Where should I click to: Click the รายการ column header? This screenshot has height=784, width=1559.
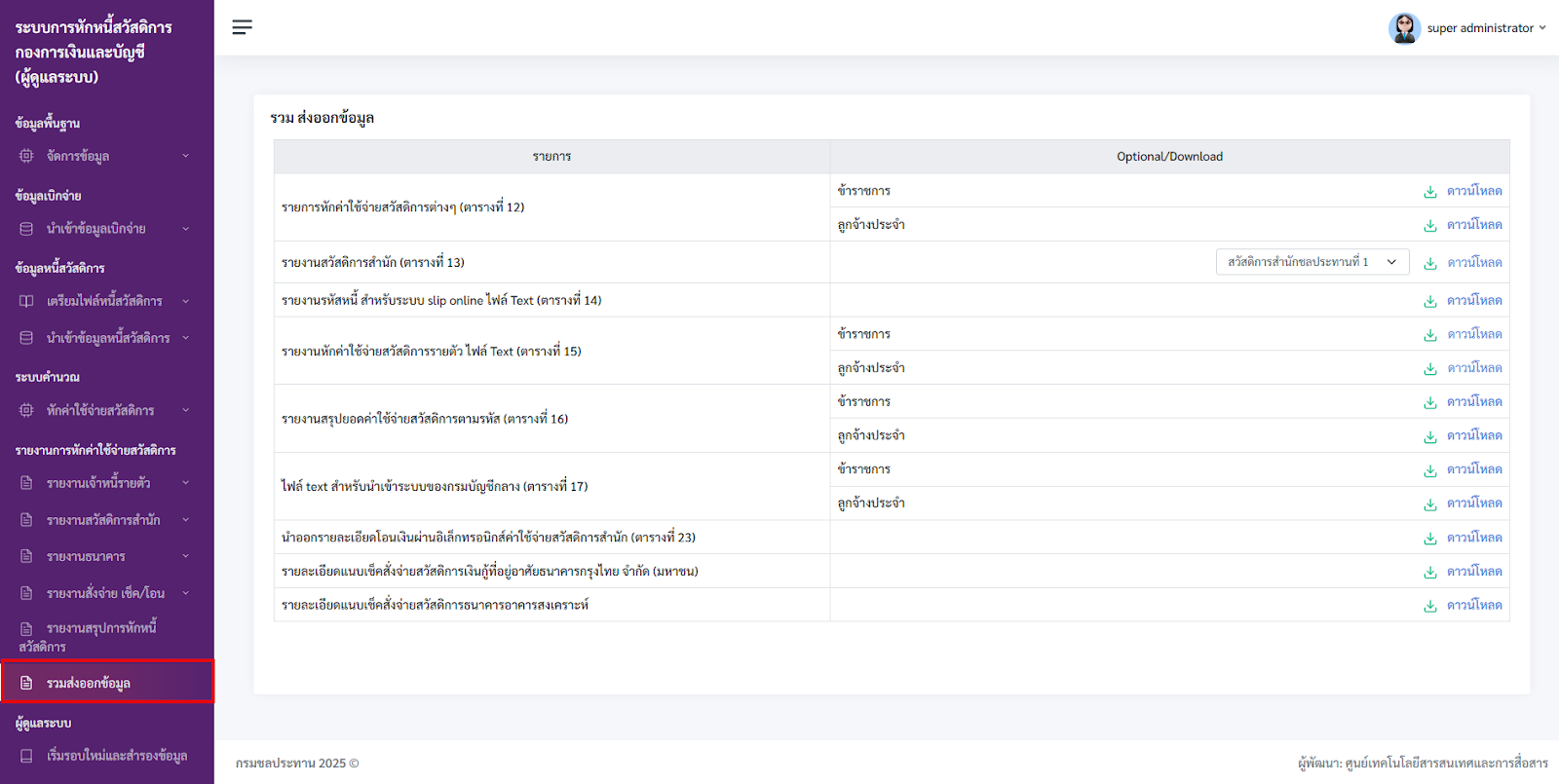551,157
